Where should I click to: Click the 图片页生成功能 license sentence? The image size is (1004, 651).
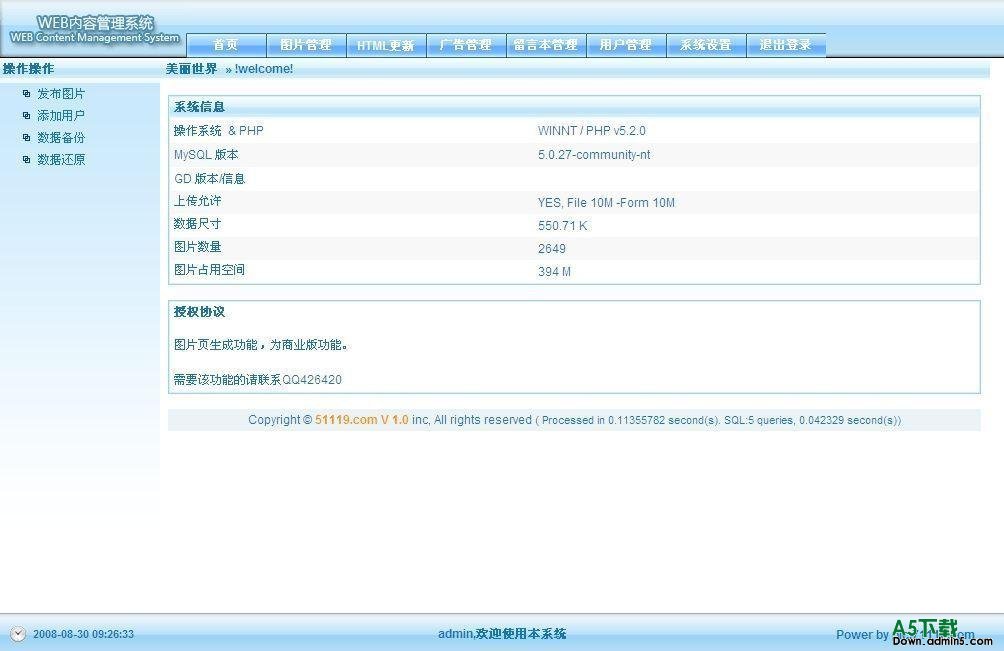pos(262,345)
